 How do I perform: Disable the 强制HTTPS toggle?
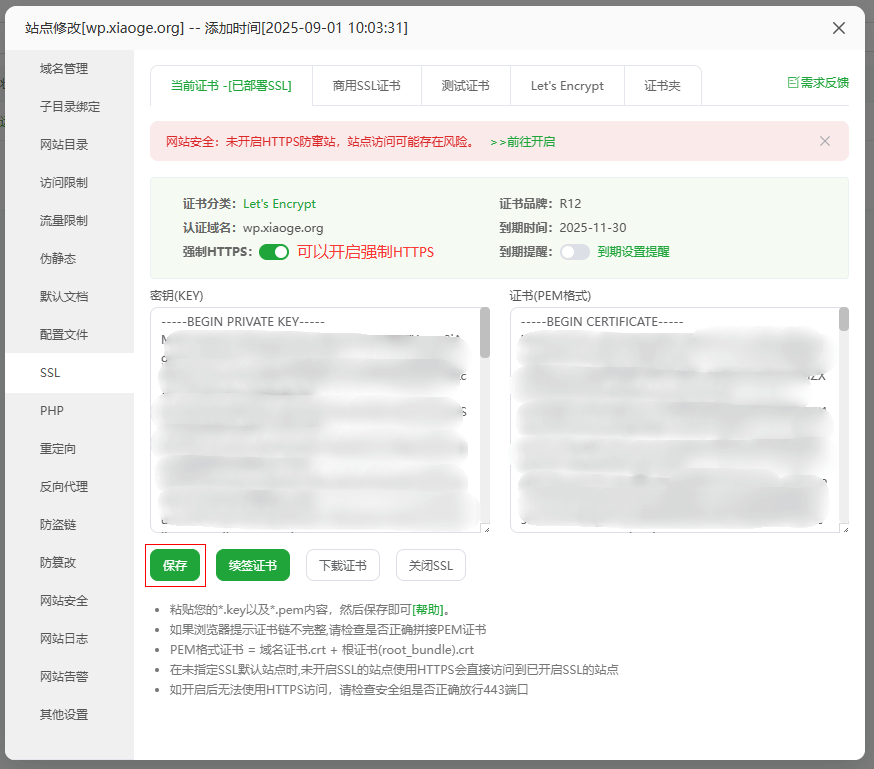tap(274, 253)
